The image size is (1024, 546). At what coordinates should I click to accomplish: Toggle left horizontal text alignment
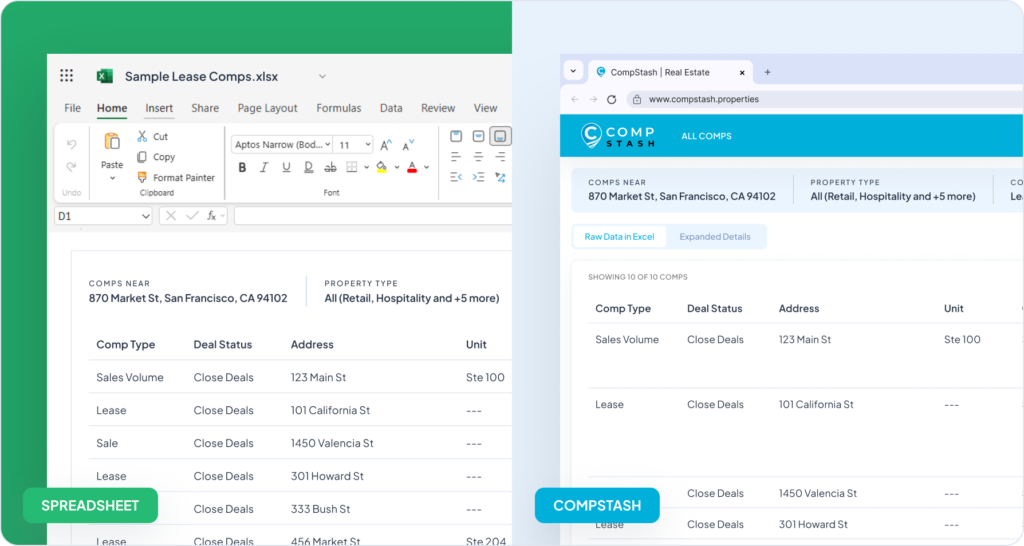click(456, 157)
